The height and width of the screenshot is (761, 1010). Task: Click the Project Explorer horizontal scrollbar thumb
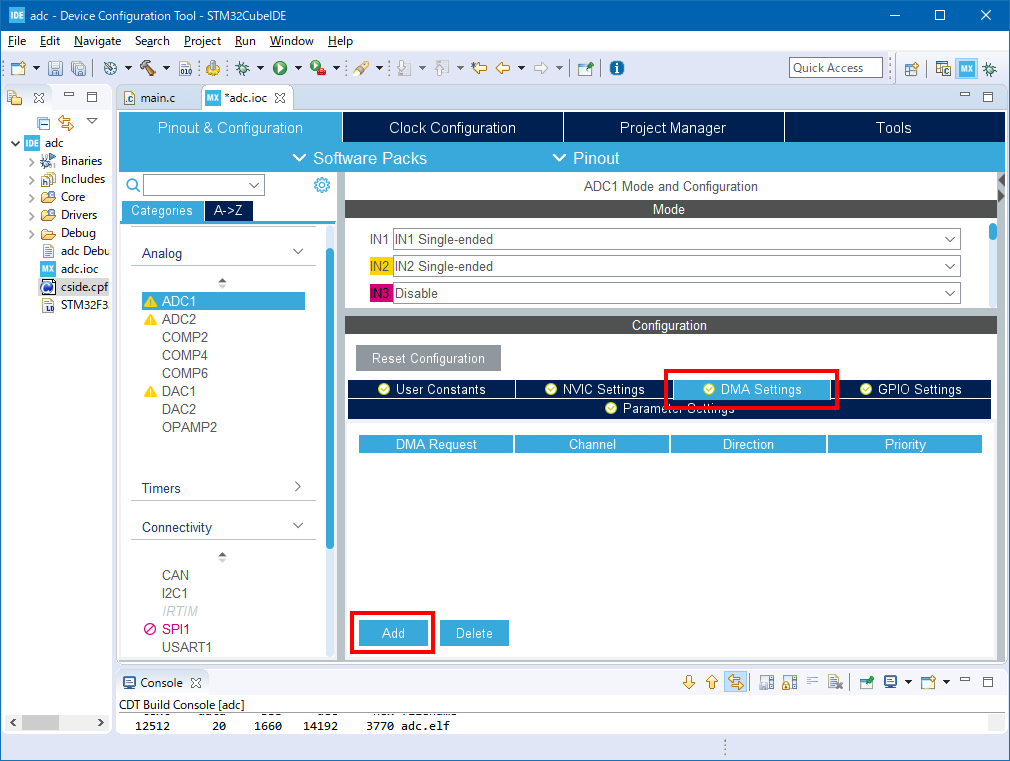(x=40, y=722)
